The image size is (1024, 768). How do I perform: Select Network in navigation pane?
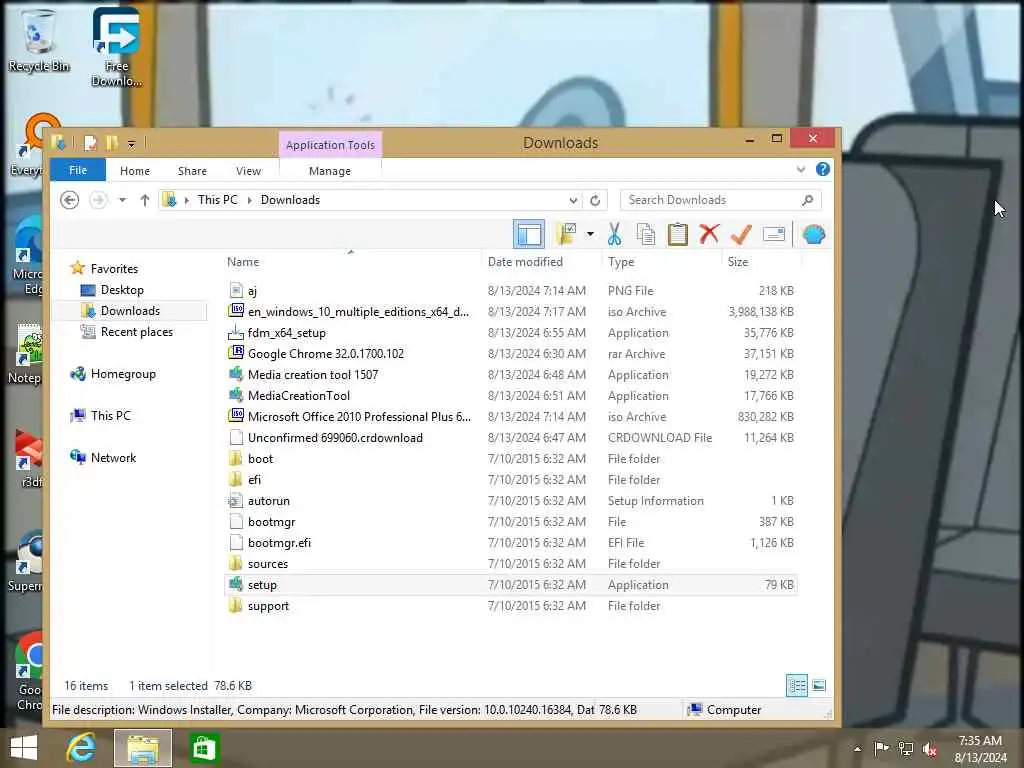point(113,457)
